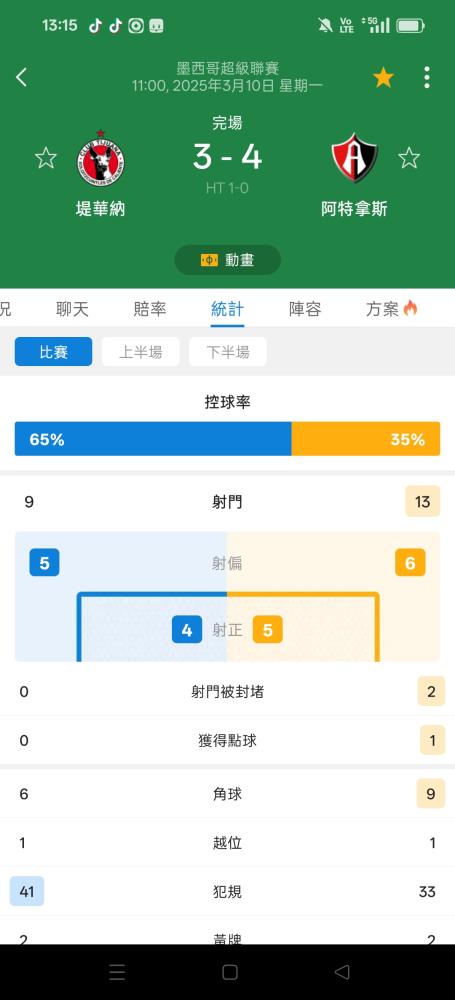
Task: Tap the Android back triangle icon
Action: [342, 972]
